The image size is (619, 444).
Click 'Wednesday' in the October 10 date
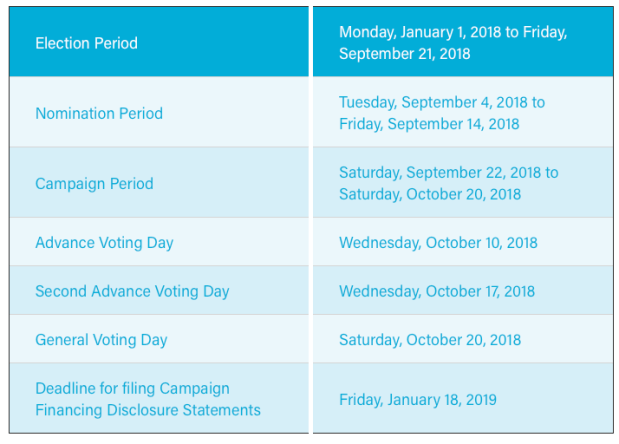[379, 243]
